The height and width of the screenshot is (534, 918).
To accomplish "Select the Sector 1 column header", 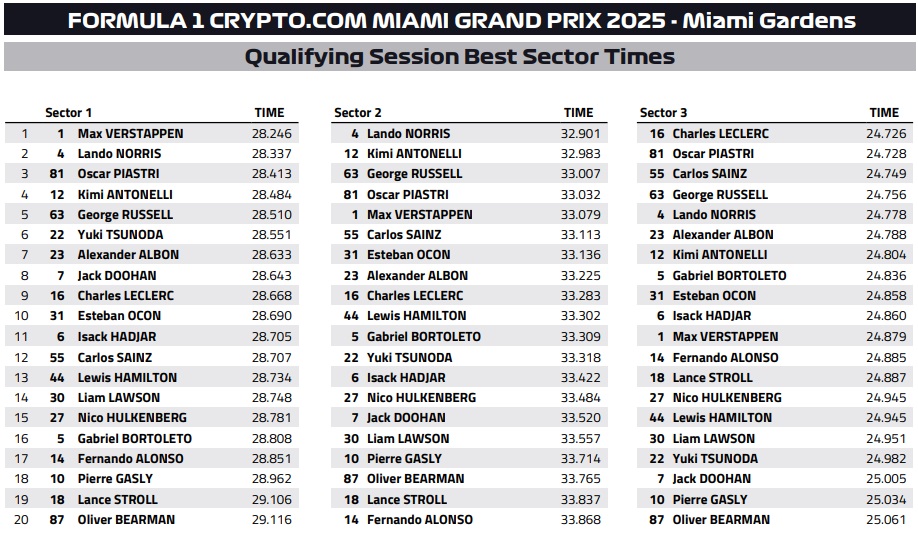I will (x=69, y=113).
